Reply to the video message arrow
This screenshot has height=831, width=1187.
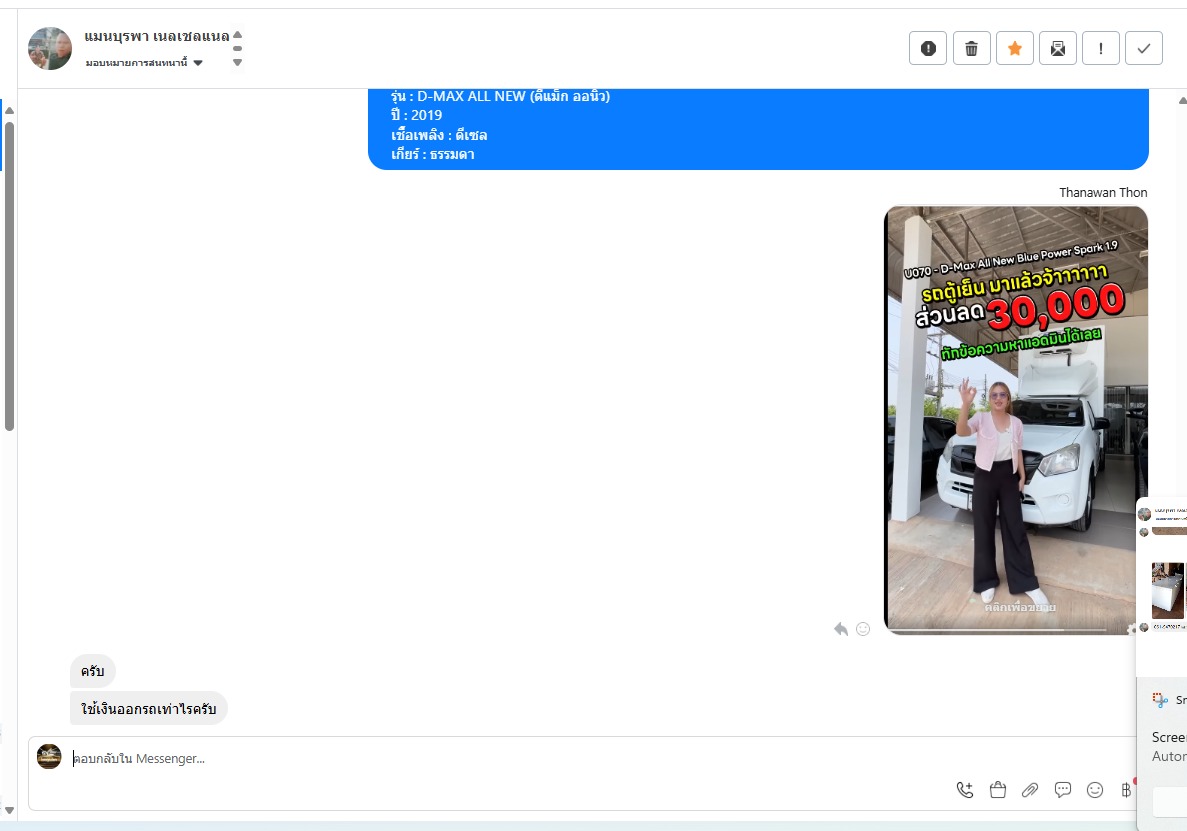(x=840, y=629)
